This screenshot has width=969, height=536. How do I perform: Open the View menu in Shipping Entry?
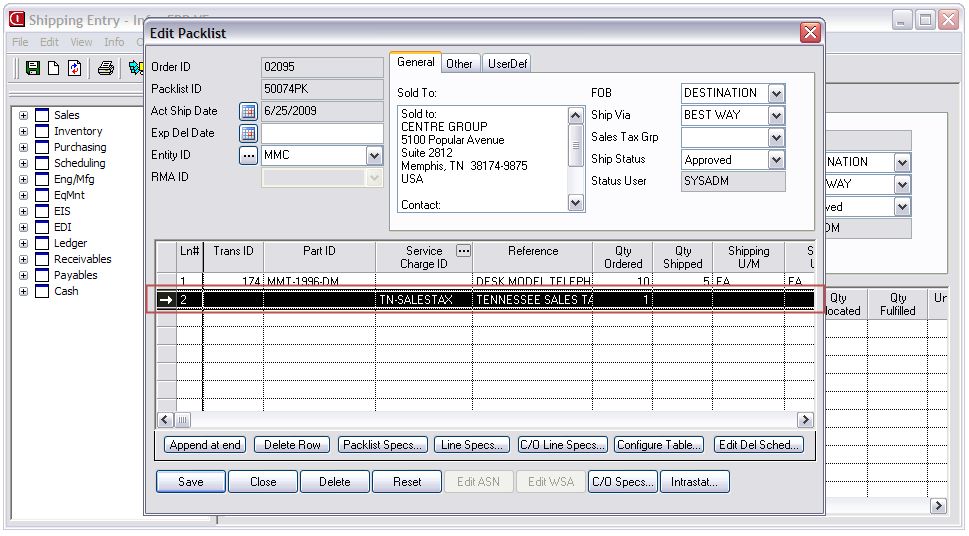pos(81,42)
